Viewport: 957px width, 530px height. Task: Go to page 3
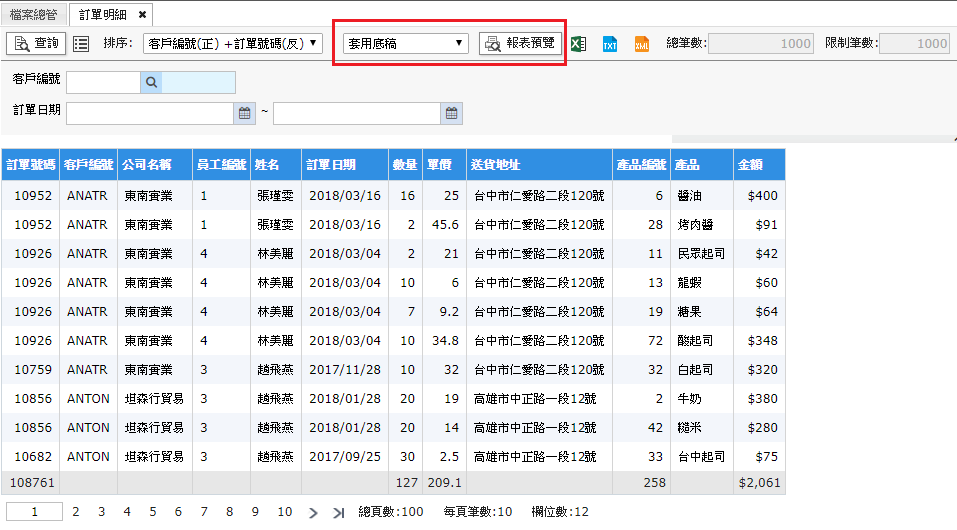click(x=101, y=512)
